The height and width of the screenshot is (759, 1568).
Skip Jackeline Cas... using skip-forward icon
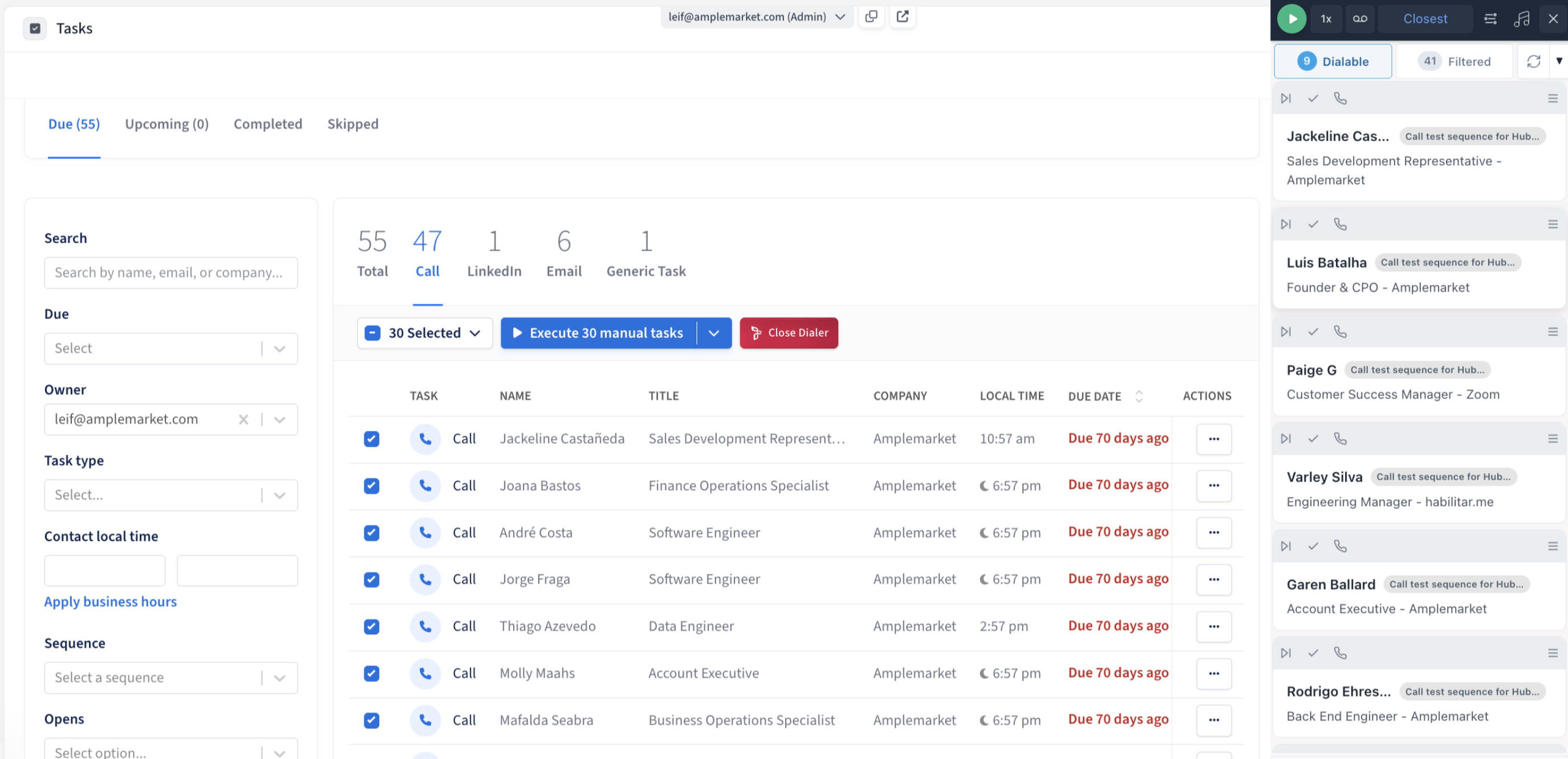(1286, 99)
